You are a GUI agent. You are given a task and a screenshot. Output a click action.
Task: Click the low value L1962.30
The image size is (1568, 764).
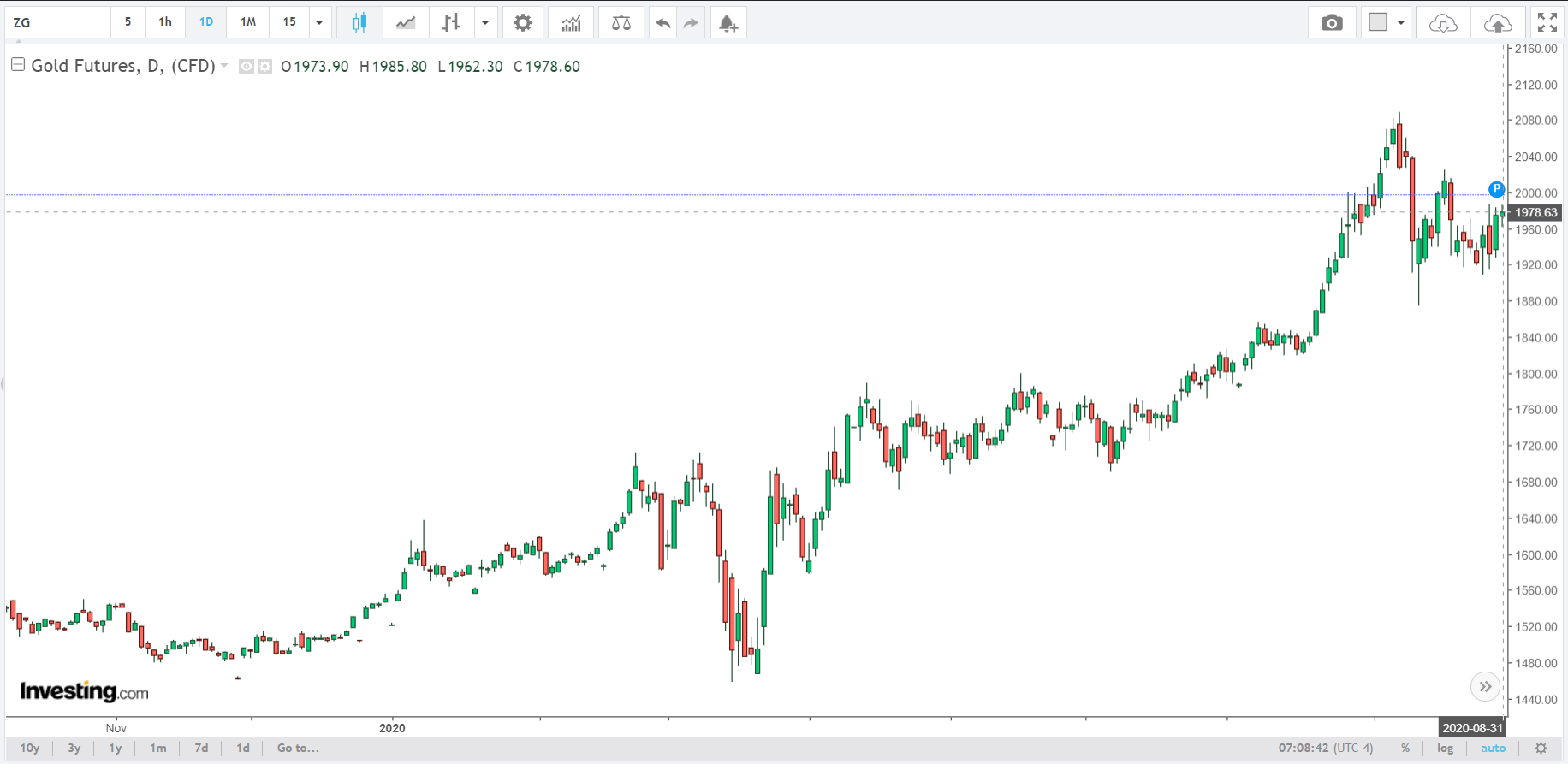tap(470, 67)
